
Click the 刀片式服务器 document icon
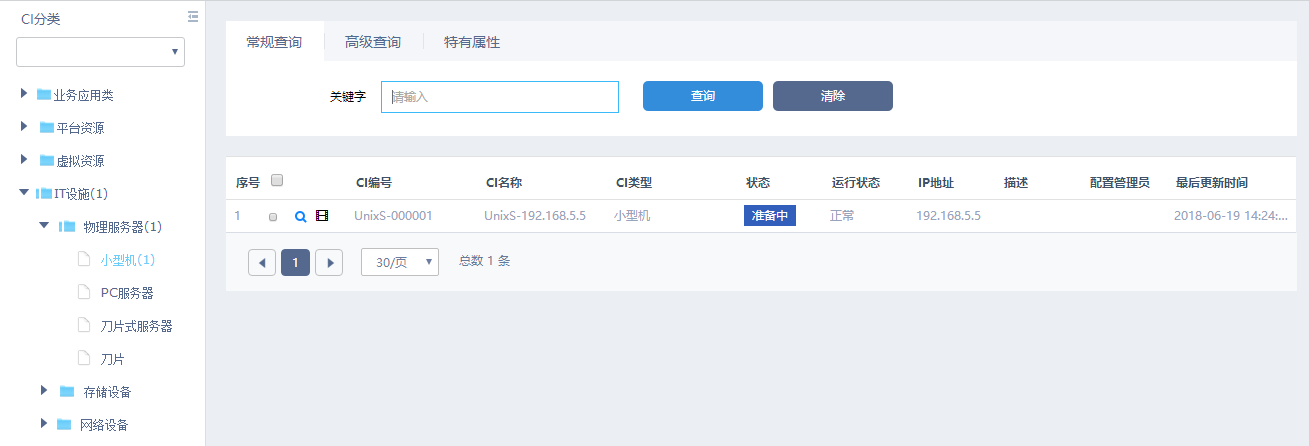pos(85,326)
